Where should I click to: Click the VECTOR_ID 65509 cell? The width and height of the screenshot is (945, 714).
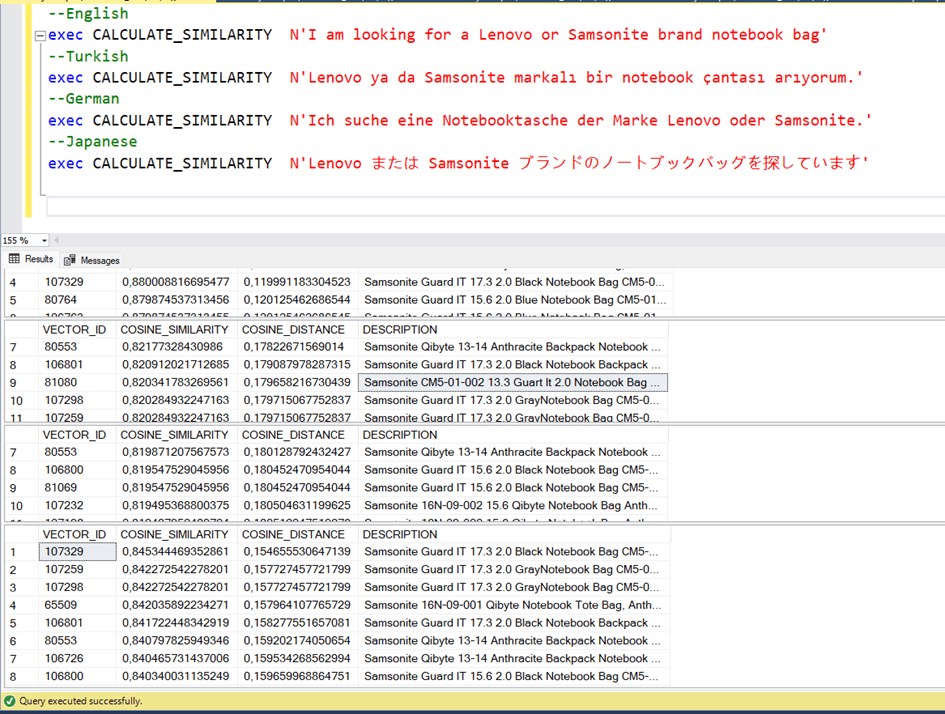(60, 605)
